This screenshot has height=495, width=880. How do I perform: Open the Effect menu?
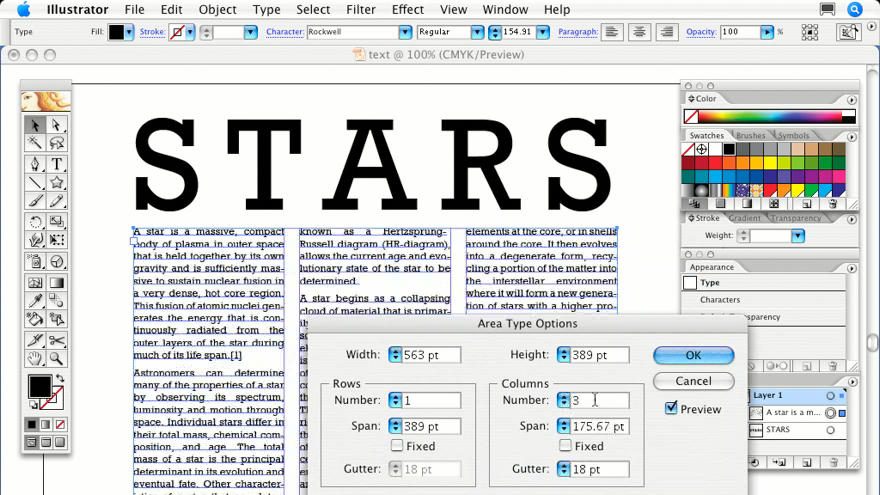coord(407,10)
